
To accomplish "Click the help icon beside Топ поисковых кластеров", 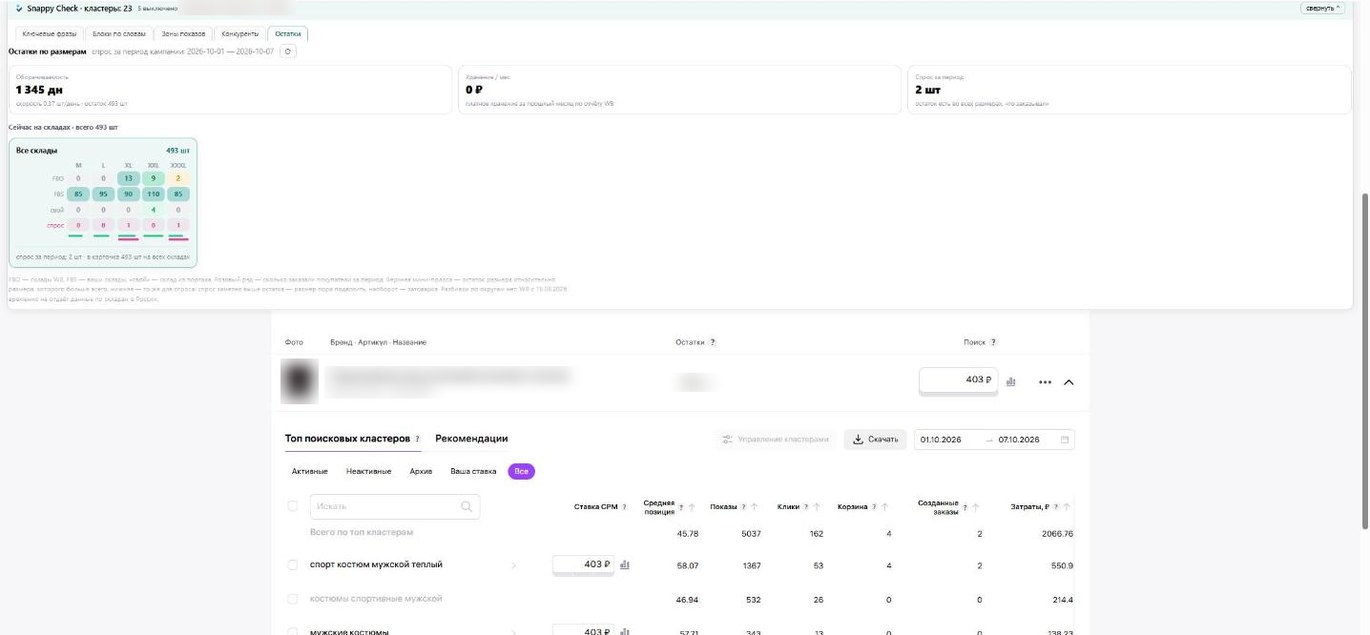I will click(417, 439).
